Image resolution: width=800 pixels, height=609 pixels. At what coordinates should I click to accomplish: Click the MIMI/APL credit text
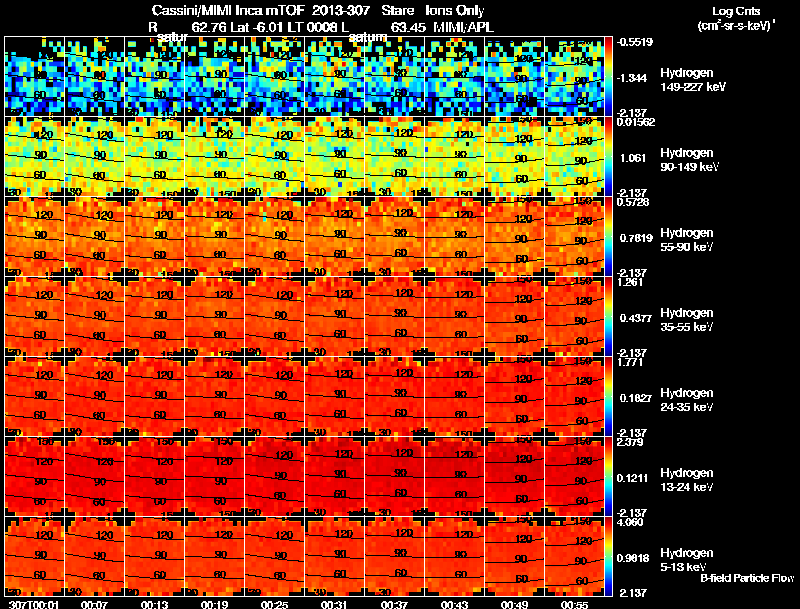click(x=463, y=28)
